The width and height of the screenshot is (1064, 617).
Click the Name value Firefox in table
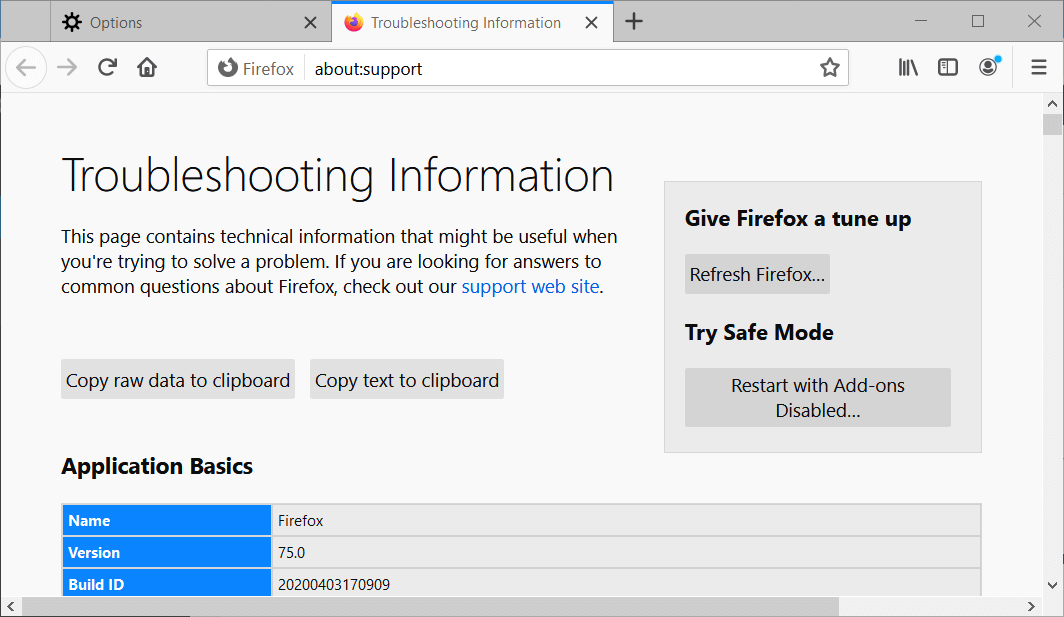300,521
